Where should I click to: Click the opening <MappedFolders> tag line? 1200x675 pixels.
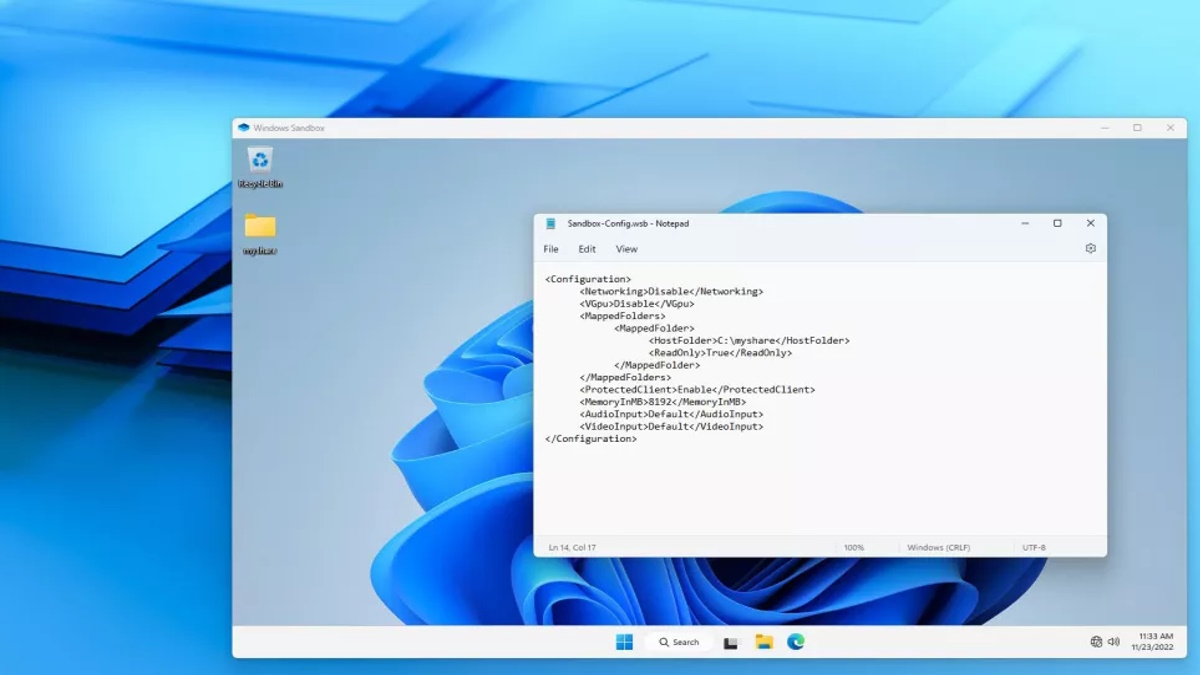click(622, 316)
